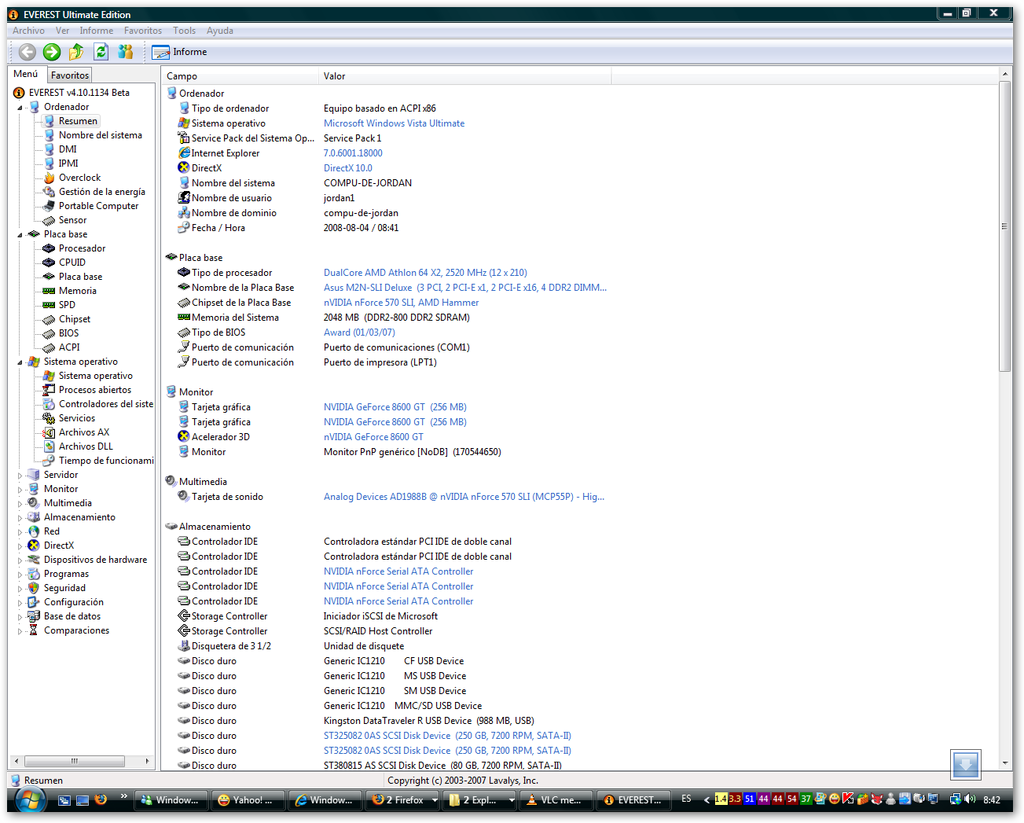This screenshot has width=1024, height=823.
Task: Click the Campo column header
Action: (240, 76)
